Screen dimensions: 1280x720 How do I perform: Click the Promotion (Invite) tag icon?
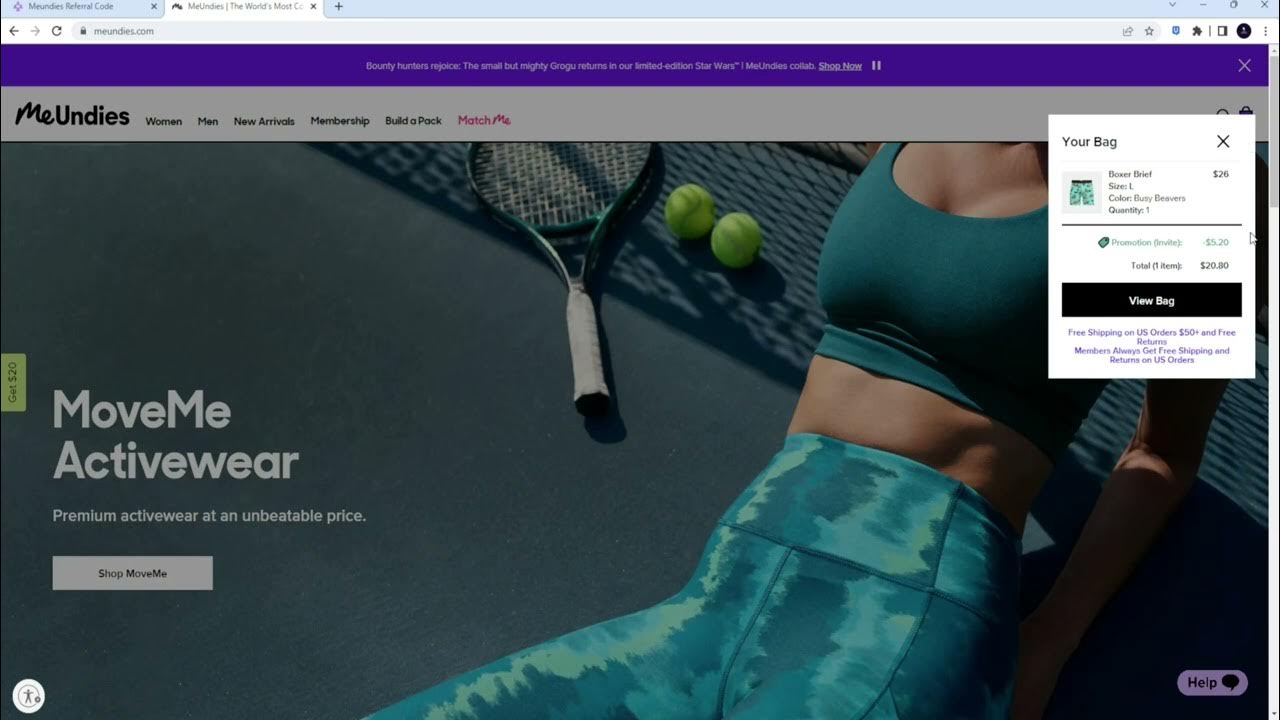pyautogui.click(x=1103, y=242)
